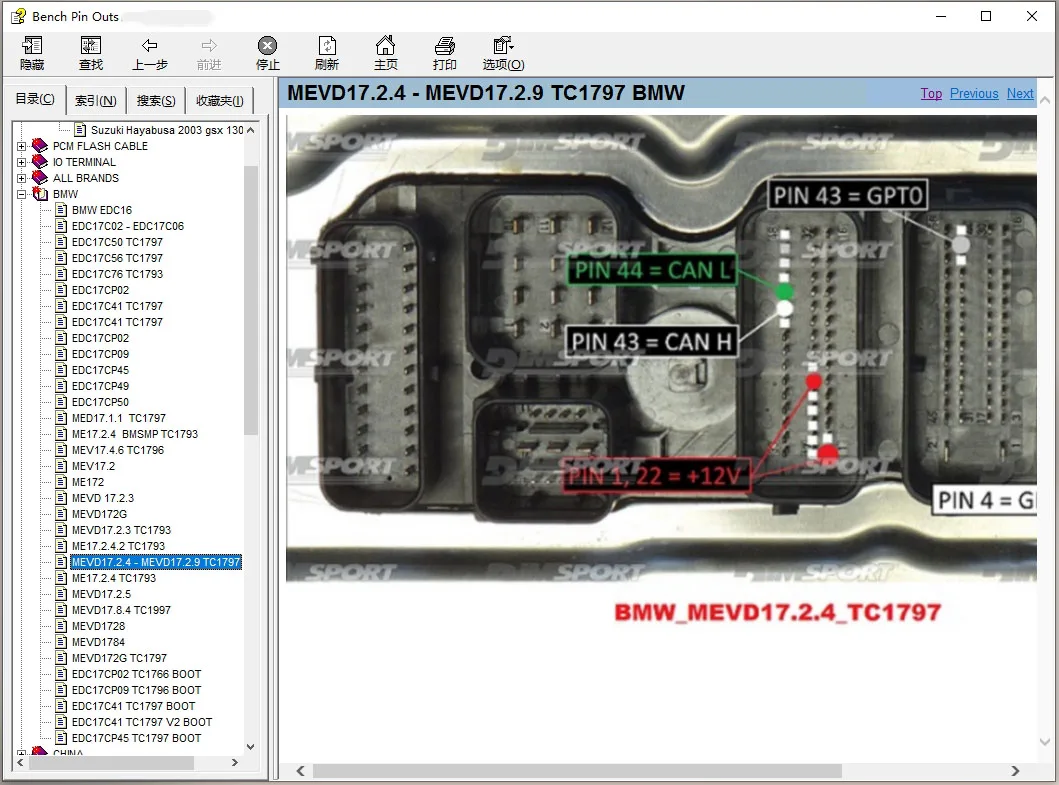Image resolution: width=1059 pixels, height=785 pixels.
Task: Click the tree horizontal scrollbar right arrow
Action: click(x=234, y=762)
